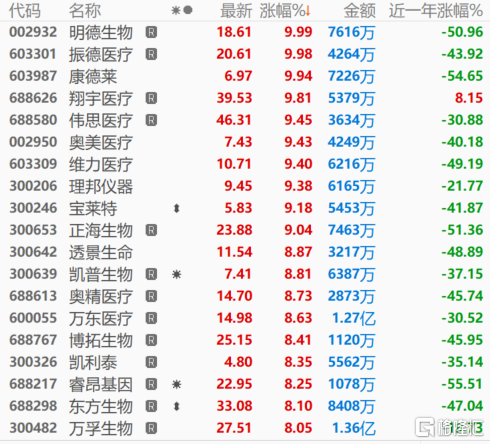This screenshot has height=444, width=490.
Task: Click the 代码 column header
Action: (25, 11)
